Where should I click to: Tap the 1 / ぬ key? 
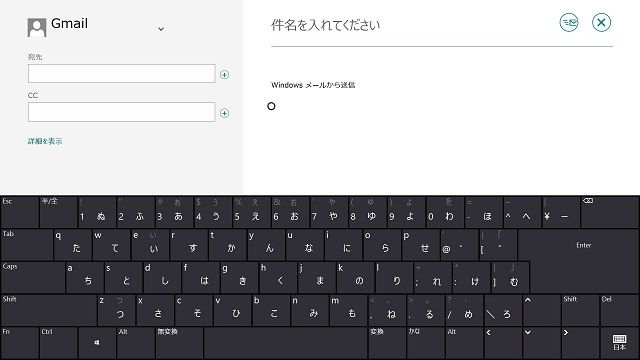[x=97, y=212]
